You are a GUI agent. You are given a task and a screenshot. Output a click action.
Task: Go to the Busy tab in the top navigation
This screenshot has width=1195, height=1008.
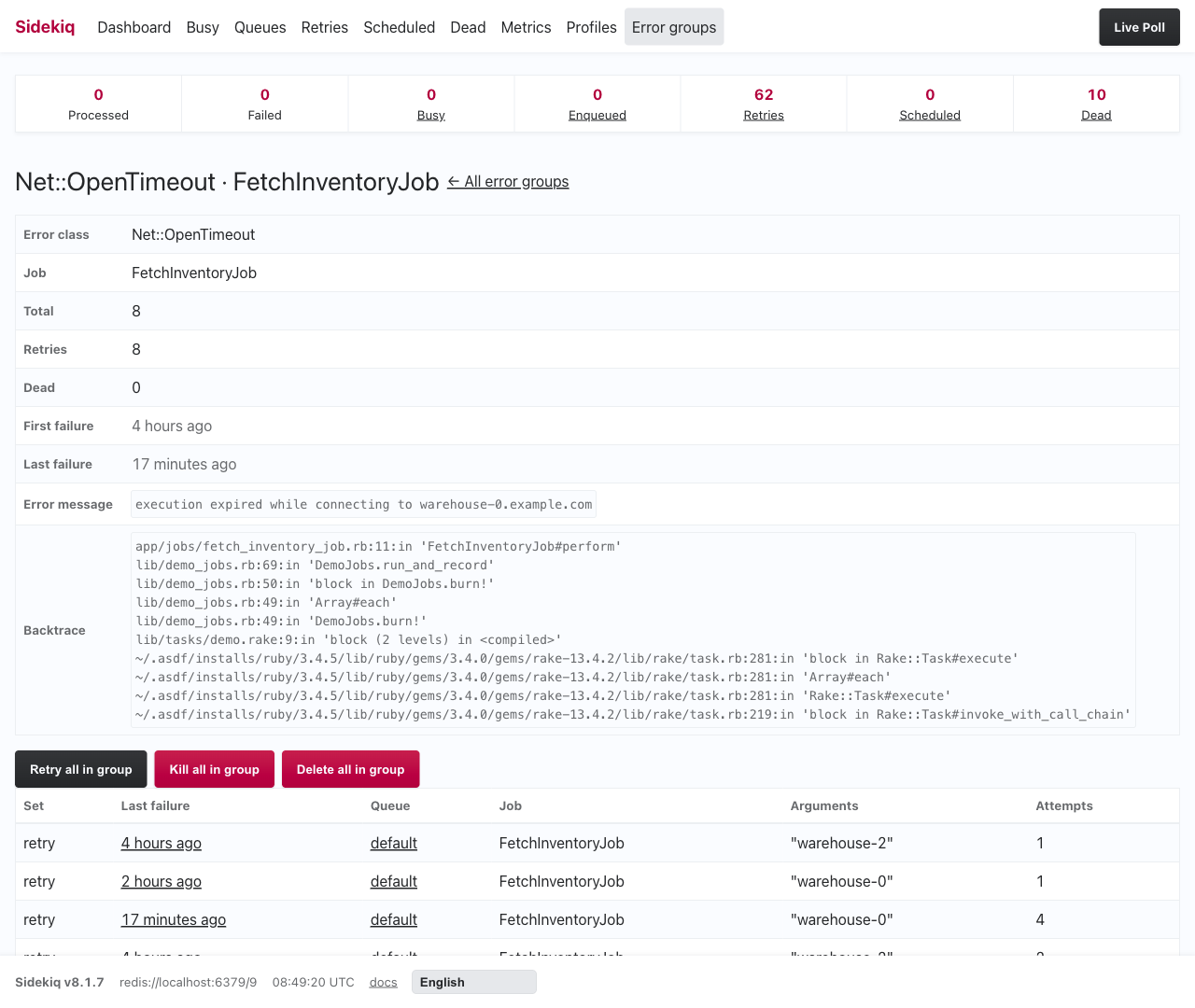coord(203,27)
